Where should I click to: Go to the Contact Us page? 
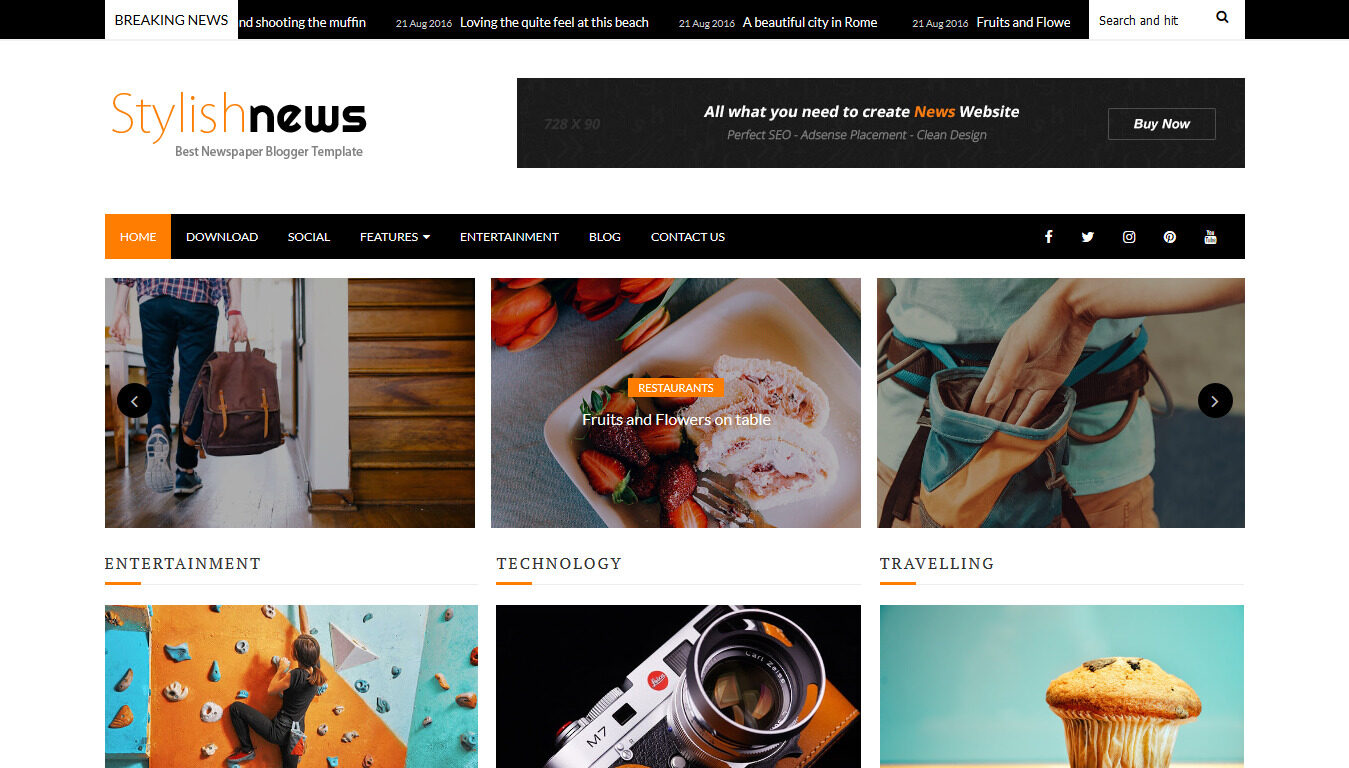pyautogui.click(x=688, y=237)
